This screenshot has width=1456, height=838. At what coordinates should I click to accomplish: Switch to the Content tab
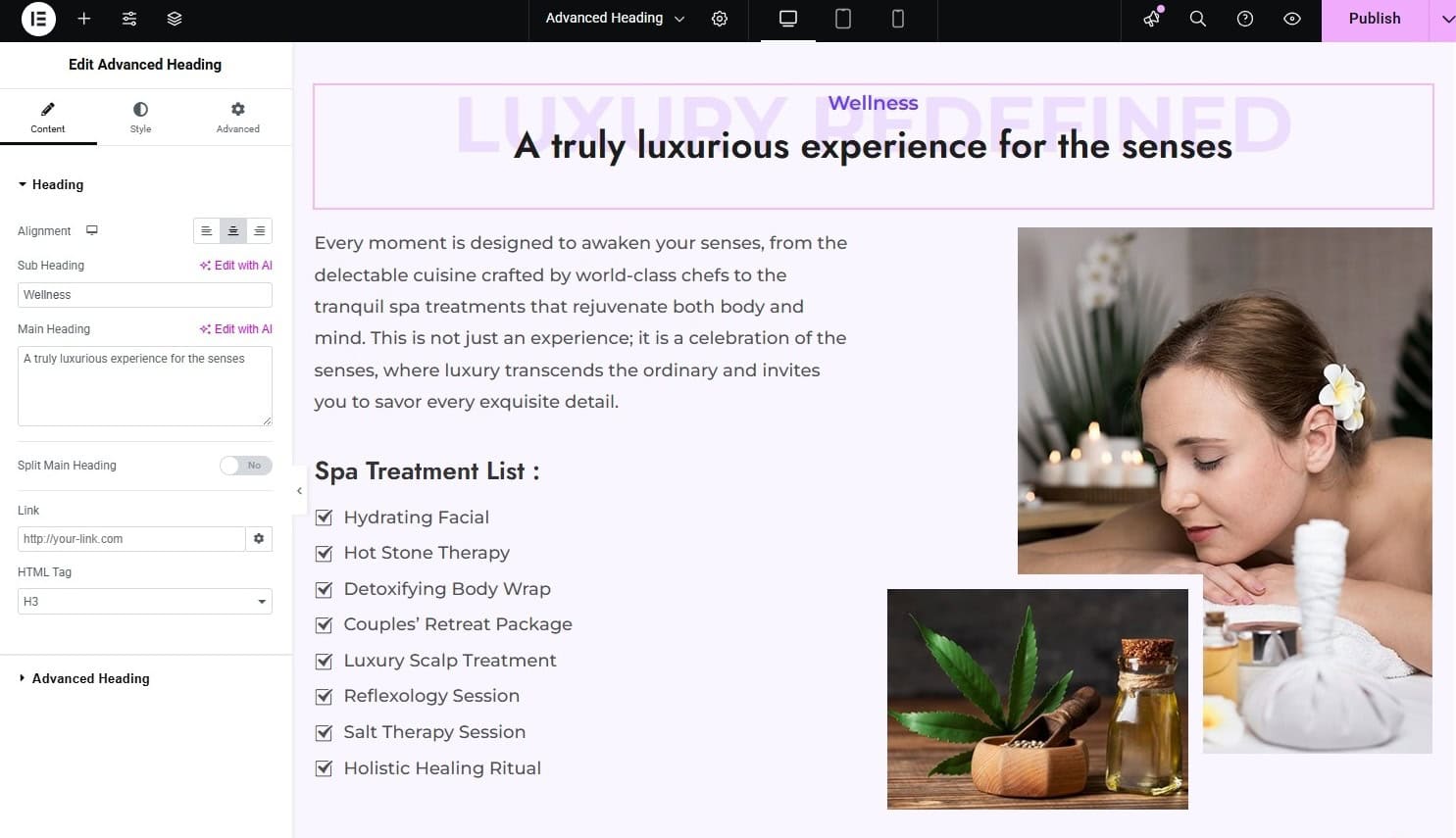click(48, 117)
